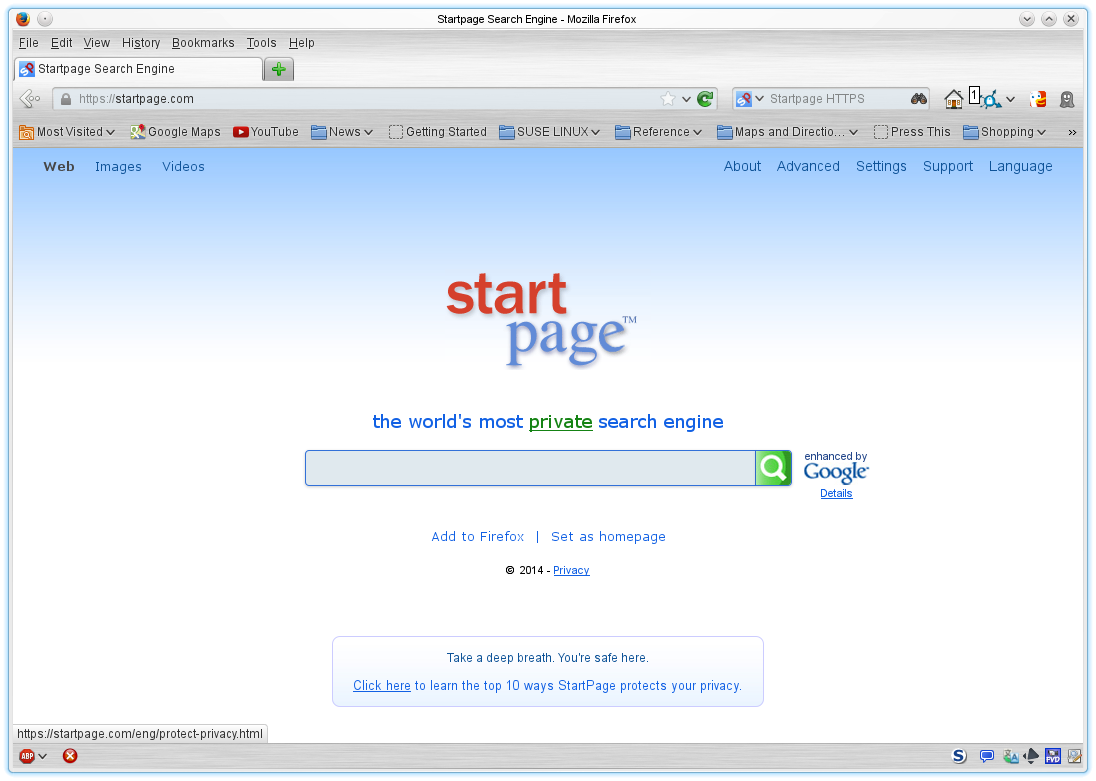This screenshot has height=781, width=1096.
Task: Focus the Startpage search input field
Action: pyautogui.click(x=531, y=468)
